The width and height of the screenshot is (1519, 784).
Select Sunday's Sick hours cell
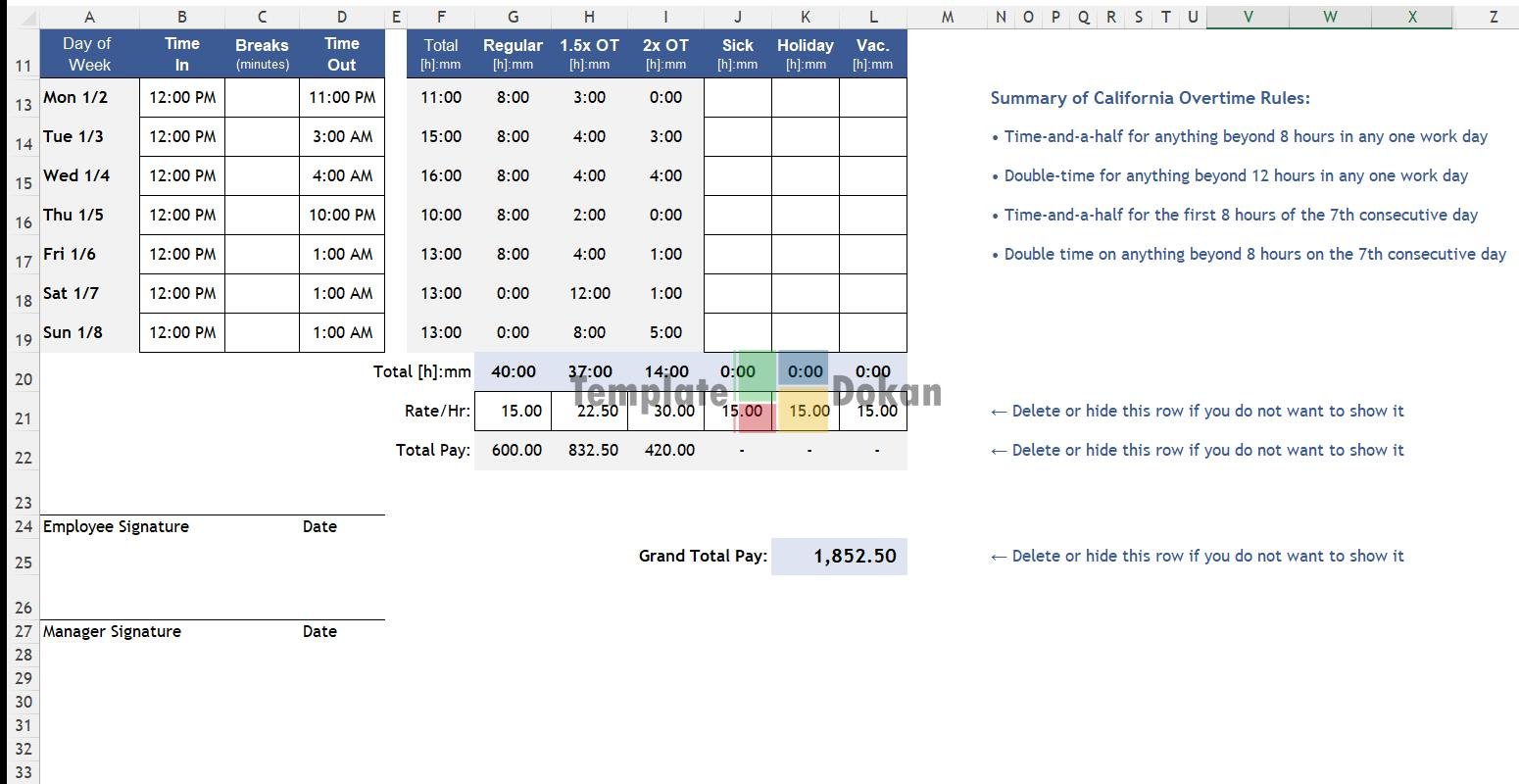pyautogui.click(x=737, y=333)
